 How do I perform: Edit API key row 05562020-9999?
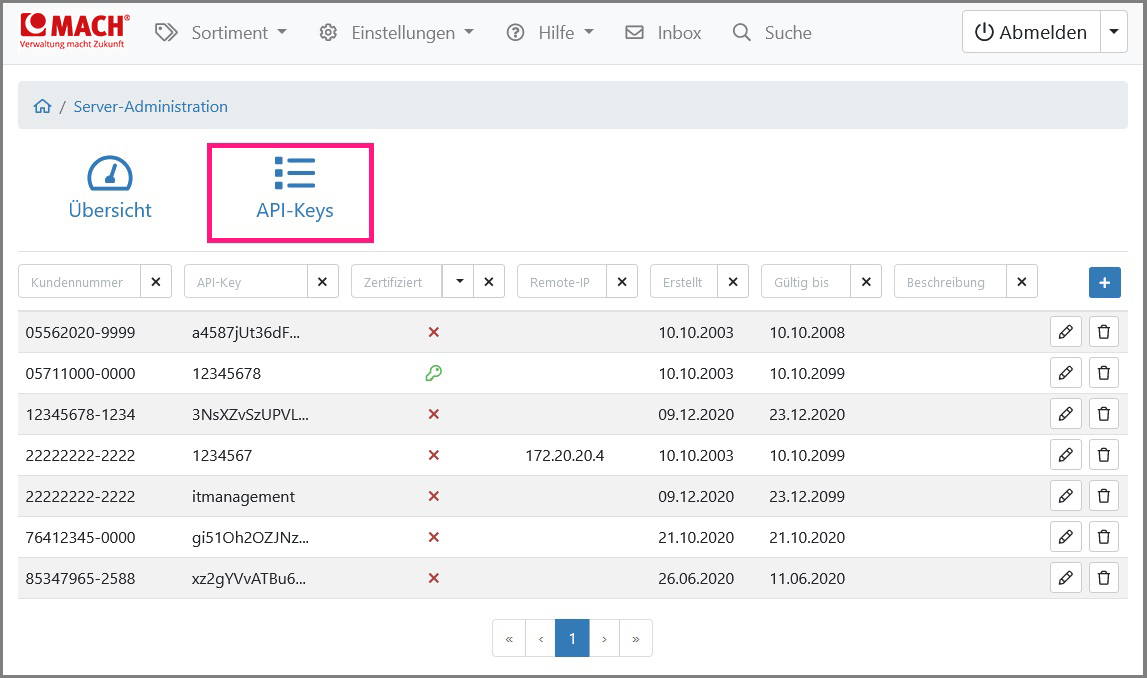[1066, 332]
